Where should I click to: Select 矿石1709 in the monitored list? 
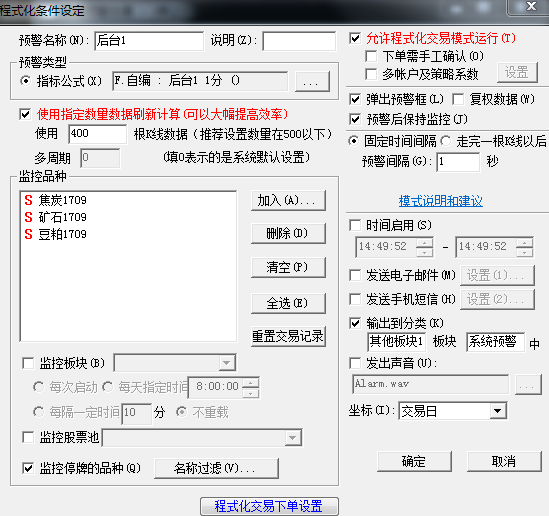pyautogui.click(x=56, y=217)
